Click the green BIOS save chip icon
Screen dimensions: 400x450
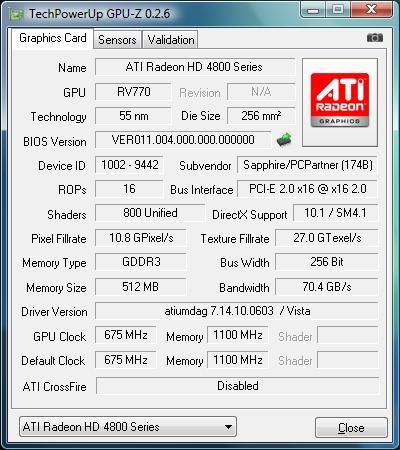pyautogui.click(x=284, y=139)
